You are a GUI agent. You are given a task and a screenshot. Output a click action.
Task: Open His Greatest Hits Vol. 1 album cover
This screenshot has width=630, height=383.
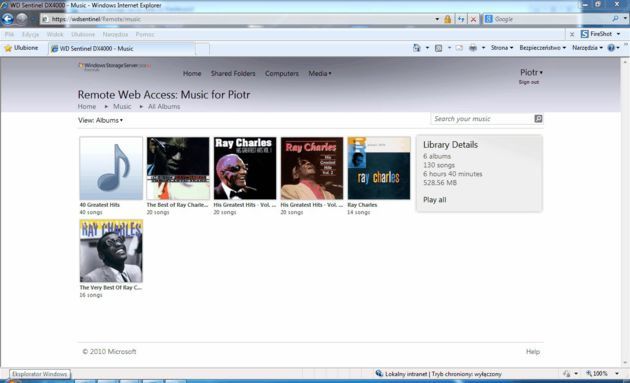point(245,168)
